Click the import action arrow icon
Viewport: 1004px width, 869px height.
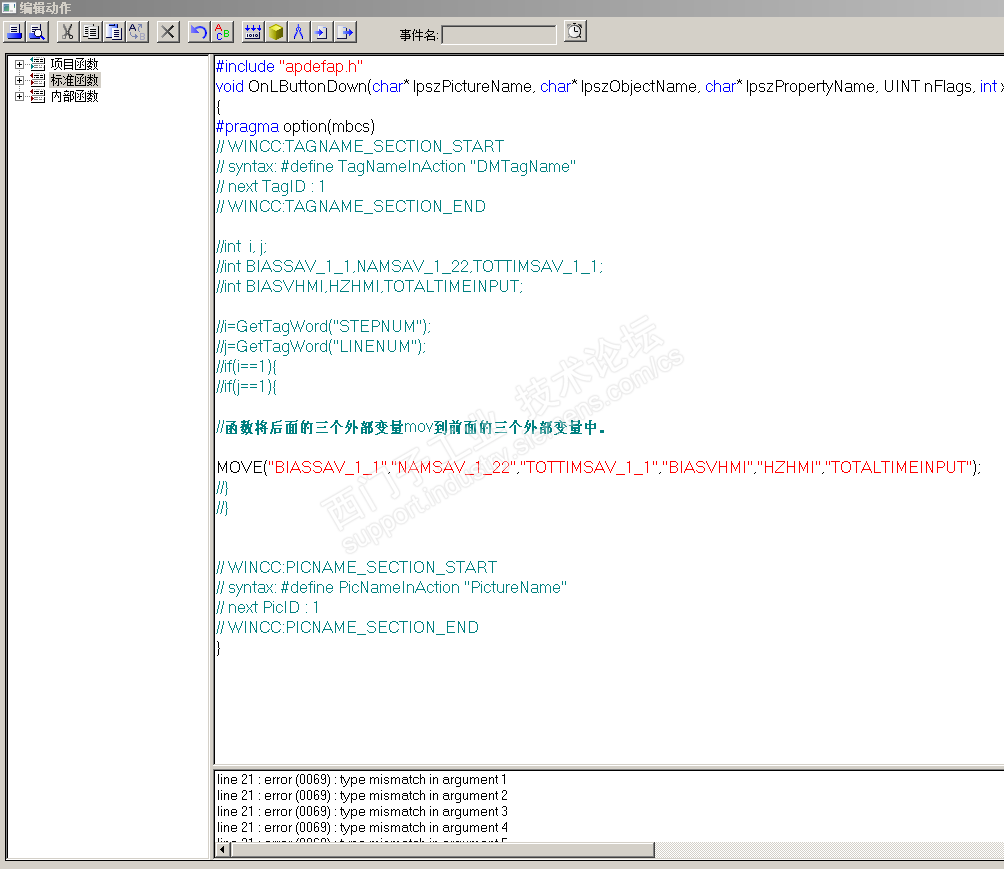pos(322,32)
